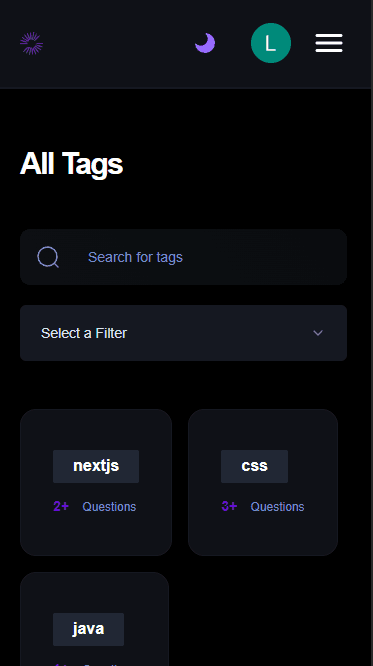Focus the Search for tags field
The height and width of the screenshot is (666, 373).
click(x=184, y=257)
